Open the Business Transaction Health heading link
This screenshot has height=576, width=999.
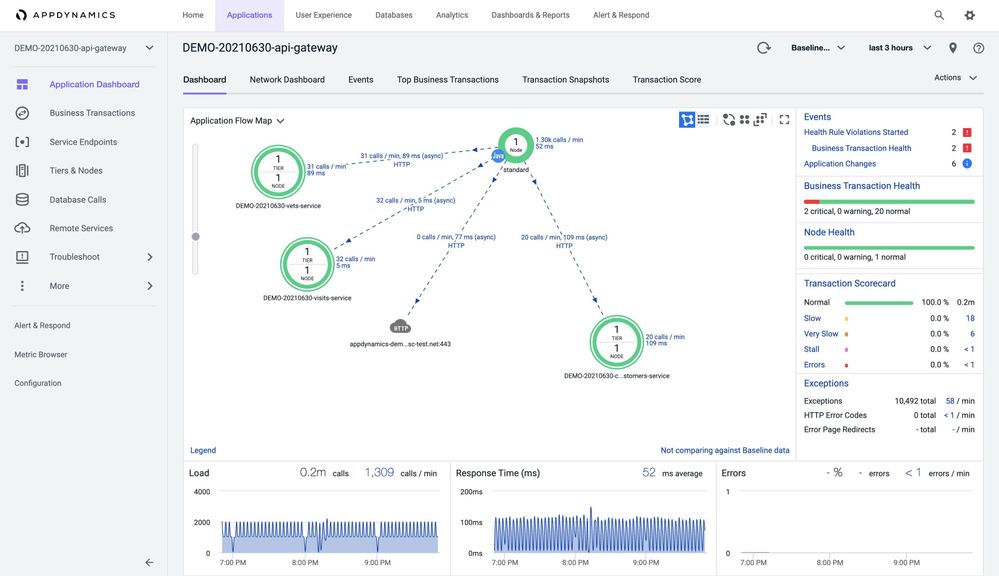tap(862, 186)
